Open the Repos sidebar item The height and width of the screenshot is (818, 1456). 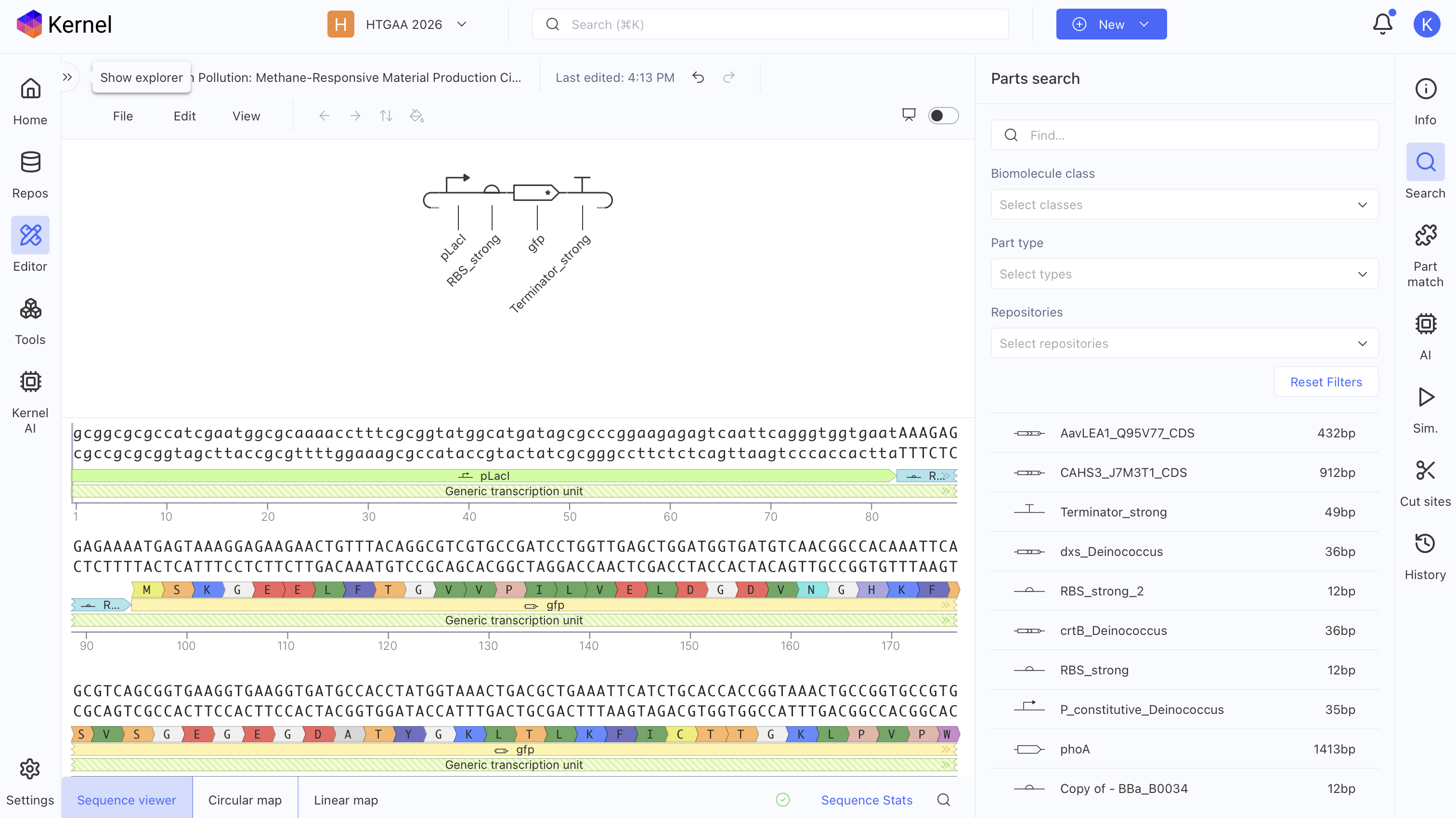click(30, 175)
